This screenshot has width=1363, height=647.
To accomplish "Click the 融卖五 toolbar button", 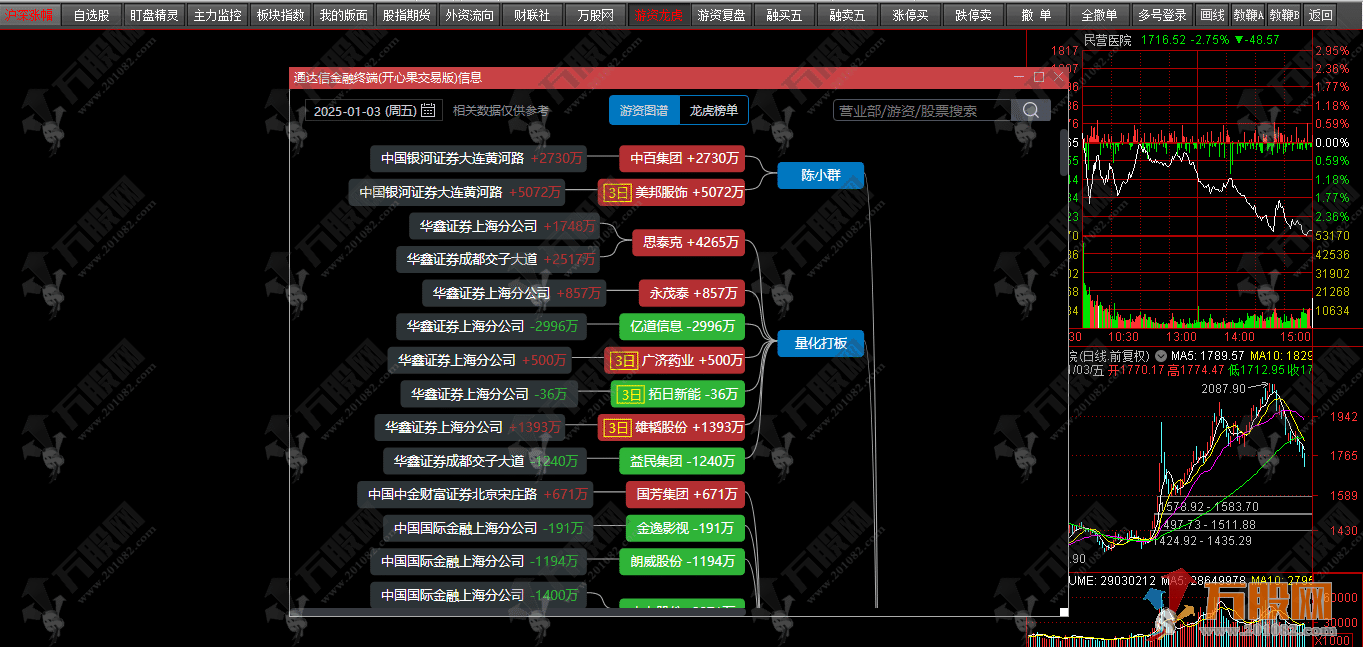I will point(847,15).
